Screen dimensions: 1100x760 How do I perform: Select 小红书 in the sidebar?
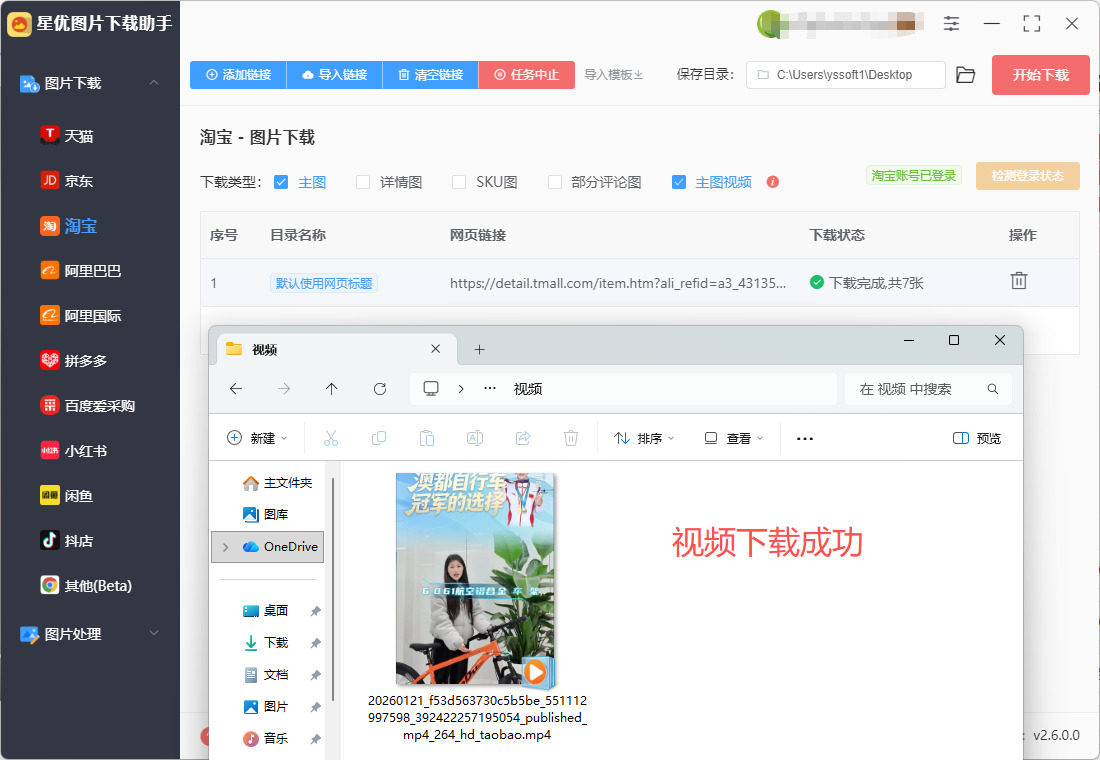coord(74,451)
